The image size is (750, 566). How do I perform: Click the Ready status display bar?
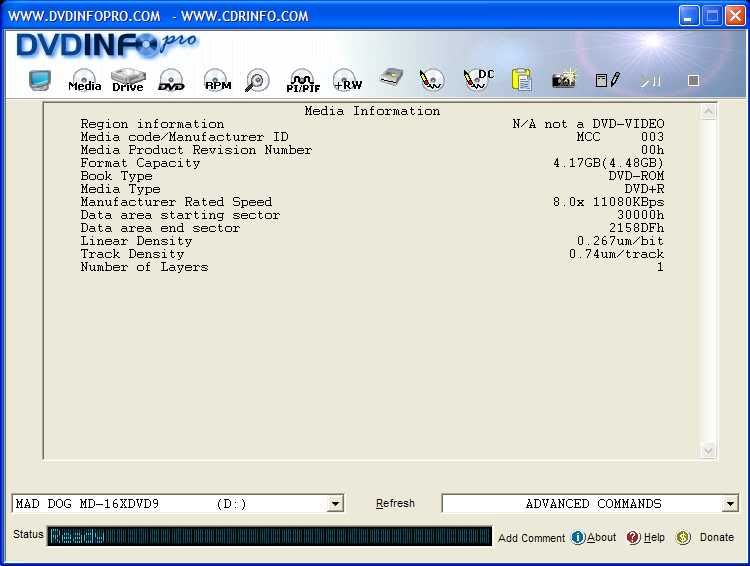click(x=269, y=536)
